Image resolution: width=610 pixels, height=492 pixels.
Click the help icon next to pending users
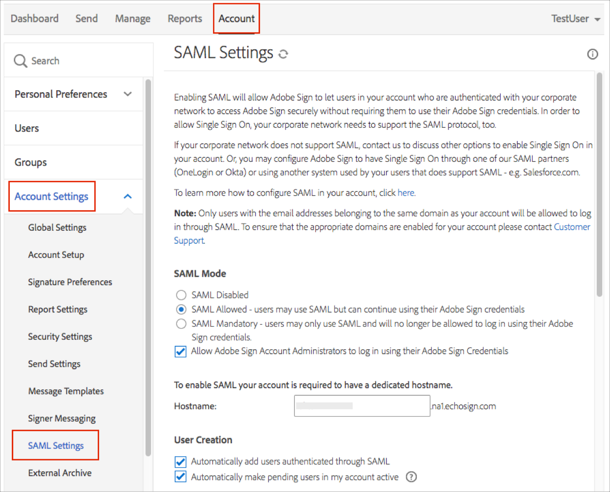tap(411, 477)
